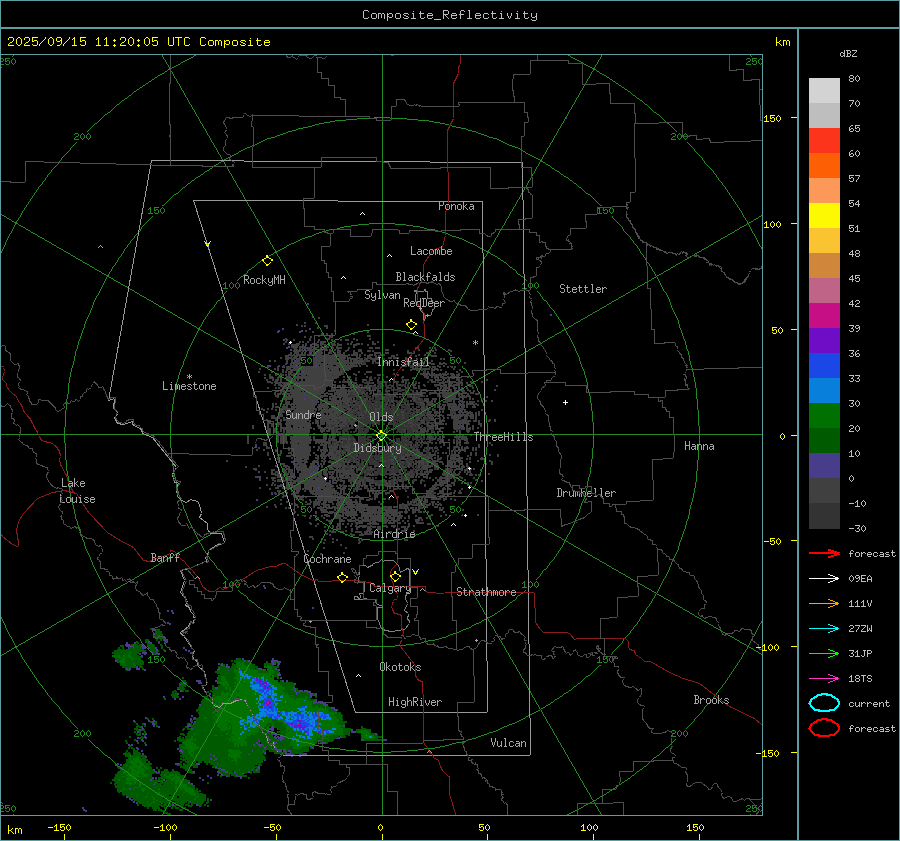Click the HighRiver map label

(415, 702)
